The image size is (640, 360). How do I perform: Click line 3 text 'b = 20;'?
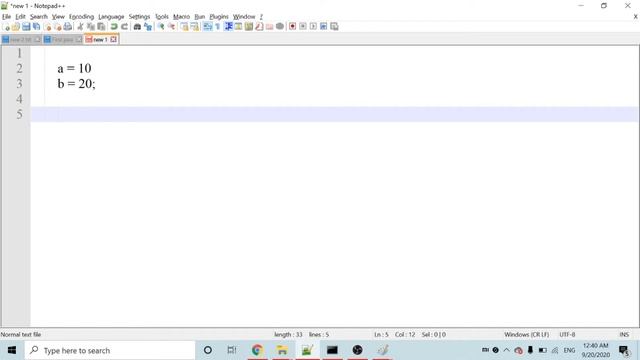[x=76, y=84]
